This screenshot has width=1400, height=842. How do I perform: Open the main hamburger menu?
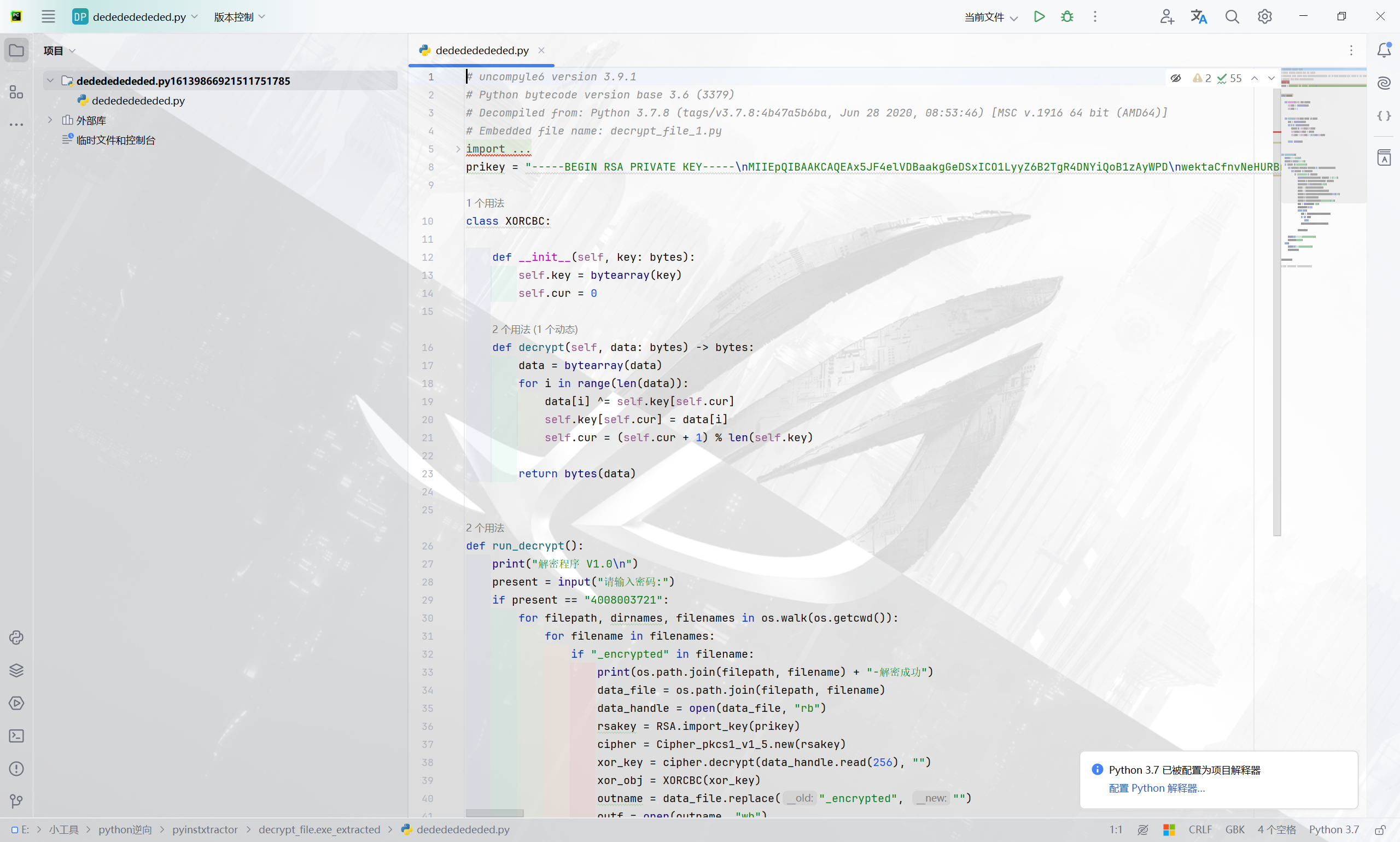point(48,16)
